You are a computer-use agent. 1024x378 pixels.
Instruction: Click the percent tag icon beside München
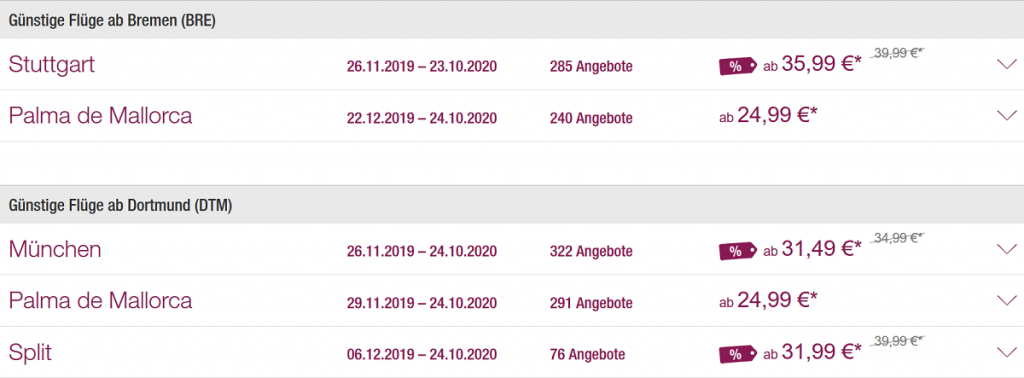[x=738, y=251]
